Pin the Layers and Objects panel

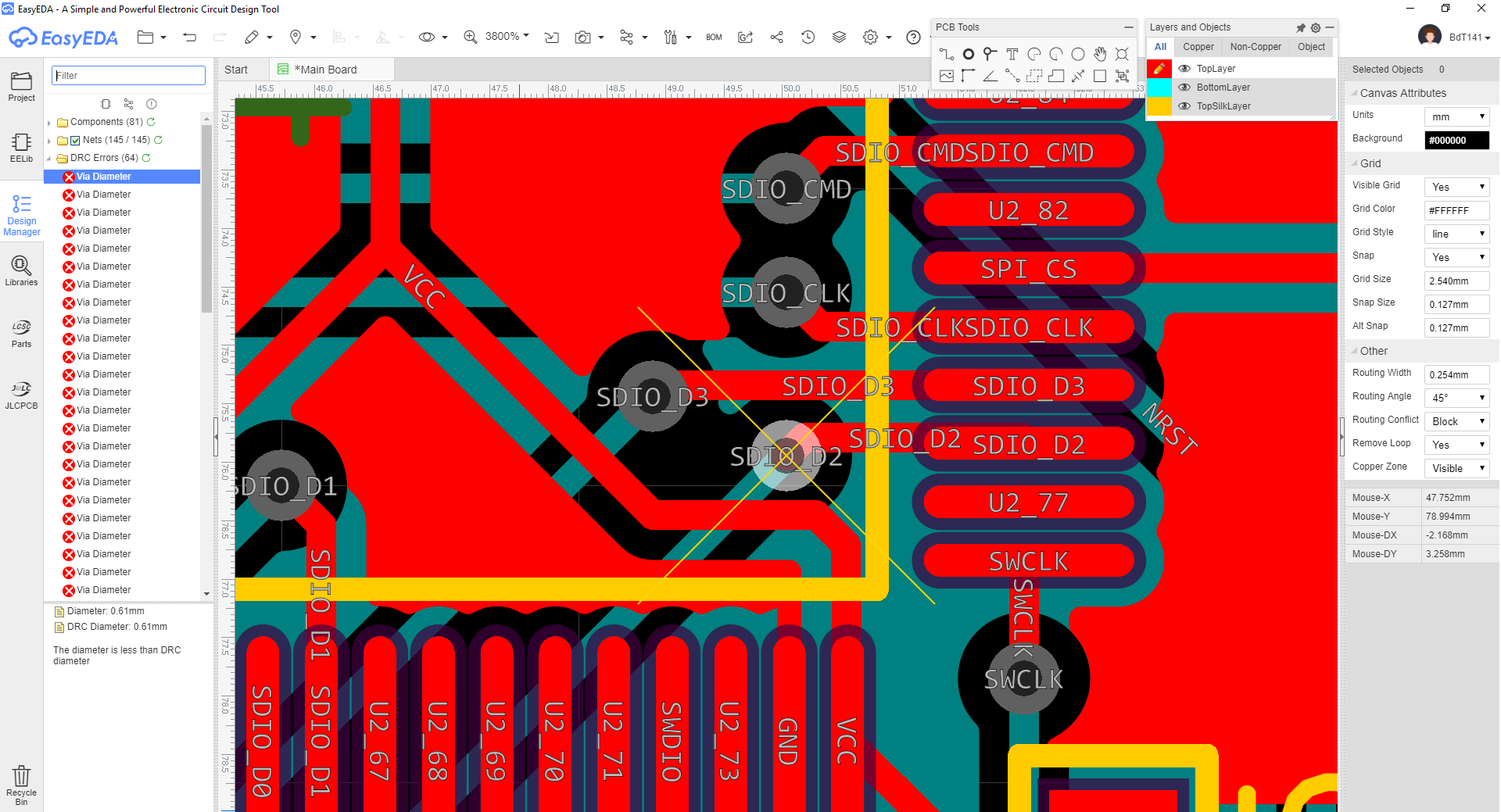1301,27
